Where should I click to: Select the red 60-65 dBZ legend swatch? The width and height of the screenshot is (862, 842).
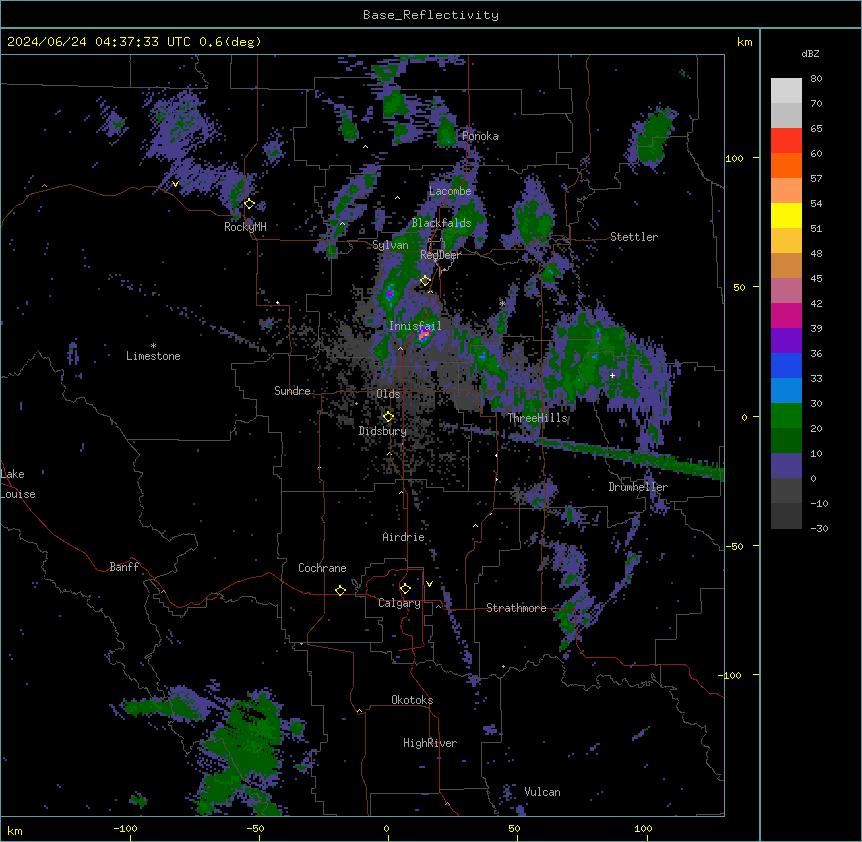coord(786,141)
